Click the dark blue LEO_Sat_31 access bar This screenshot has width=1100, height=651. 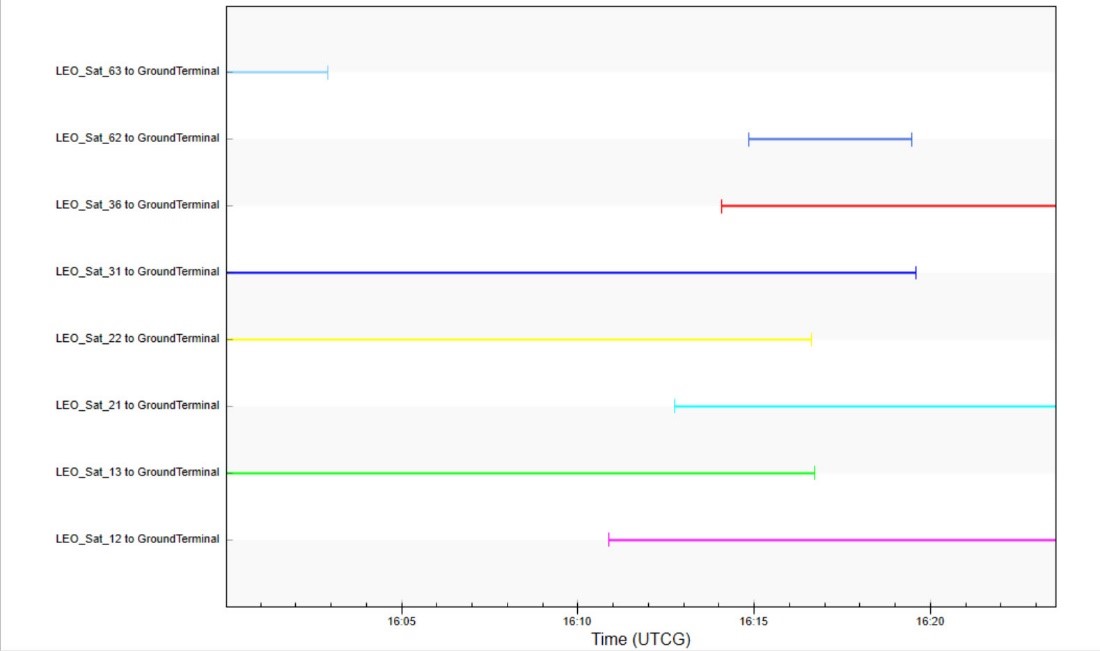click(x=571, y=273)
